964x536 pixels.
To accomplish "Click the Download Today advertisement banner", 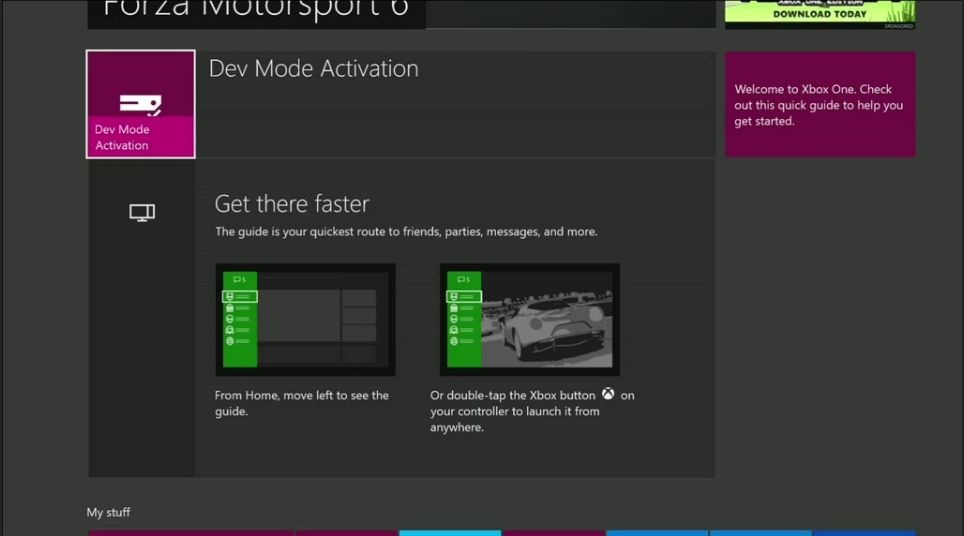I will (820, 14).
